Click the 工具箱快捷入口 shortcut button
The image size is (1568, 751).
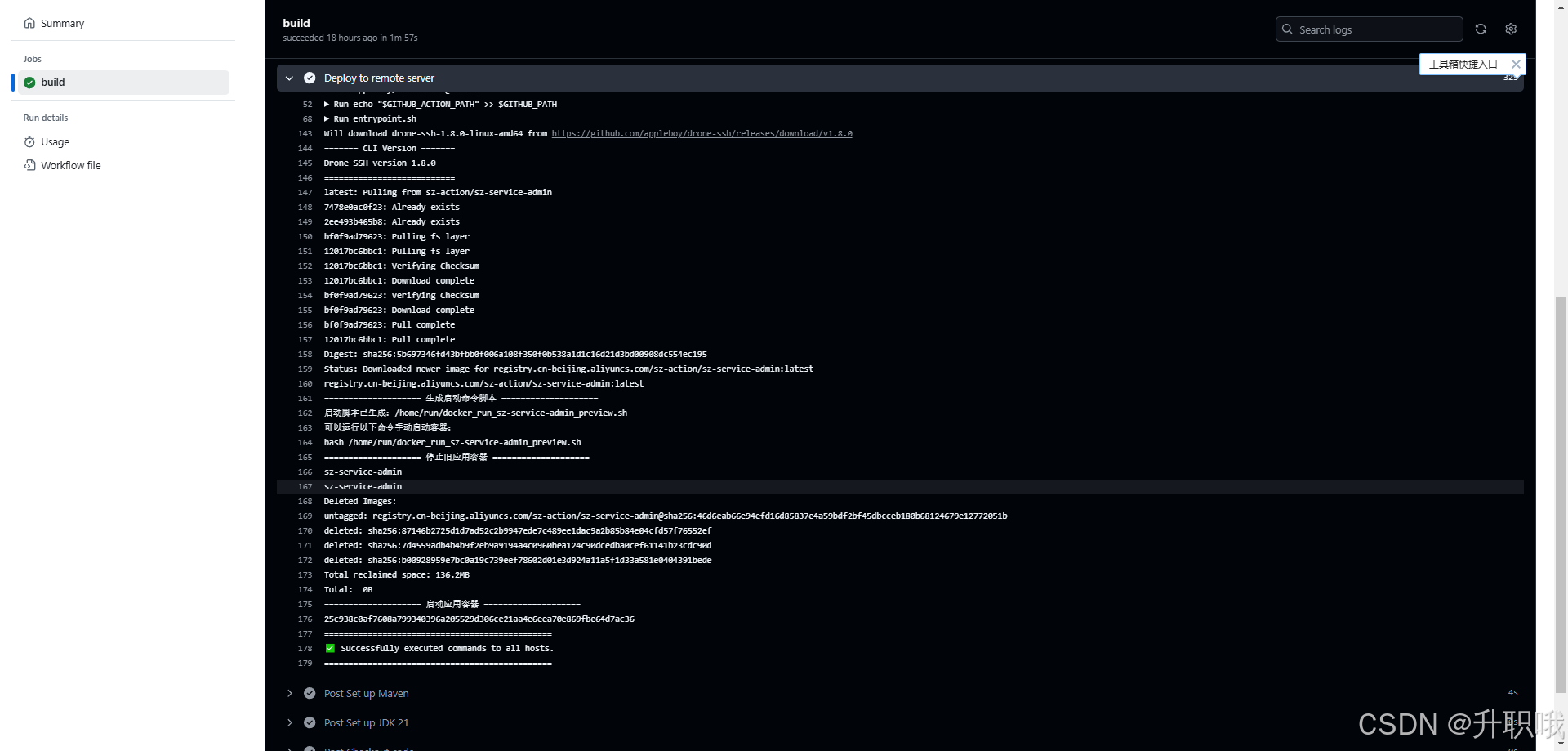click(1463, 64)
